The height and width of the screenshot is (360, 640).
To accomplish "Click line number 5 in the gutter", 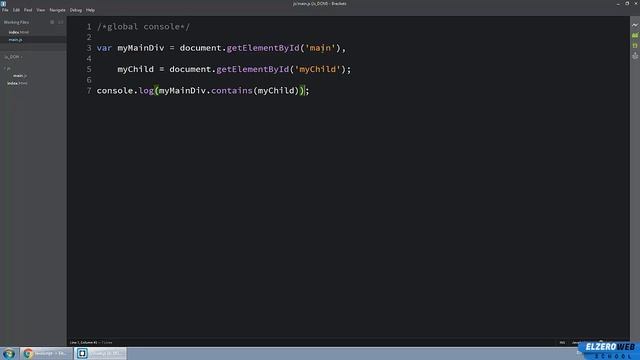I will tap(89, 69).
